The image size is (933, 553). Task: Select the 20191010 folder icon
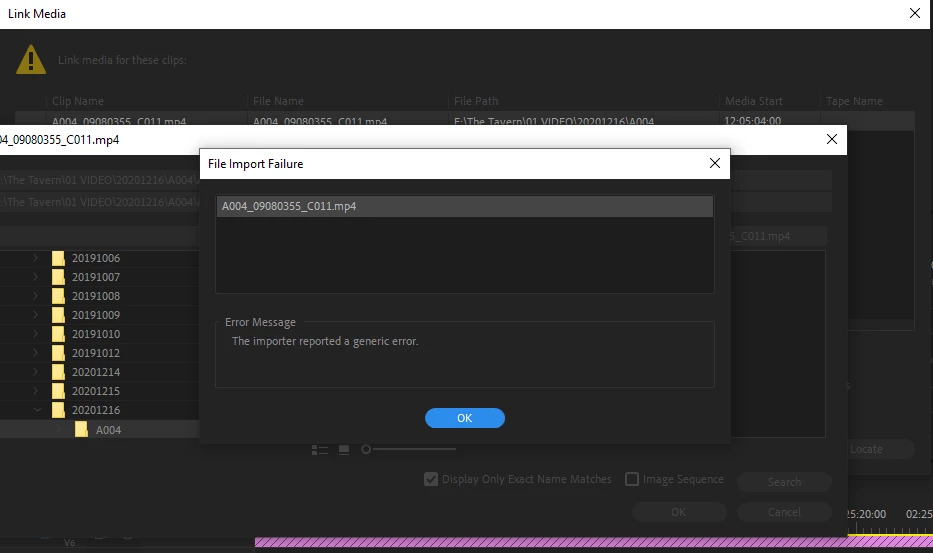point(58,334)
